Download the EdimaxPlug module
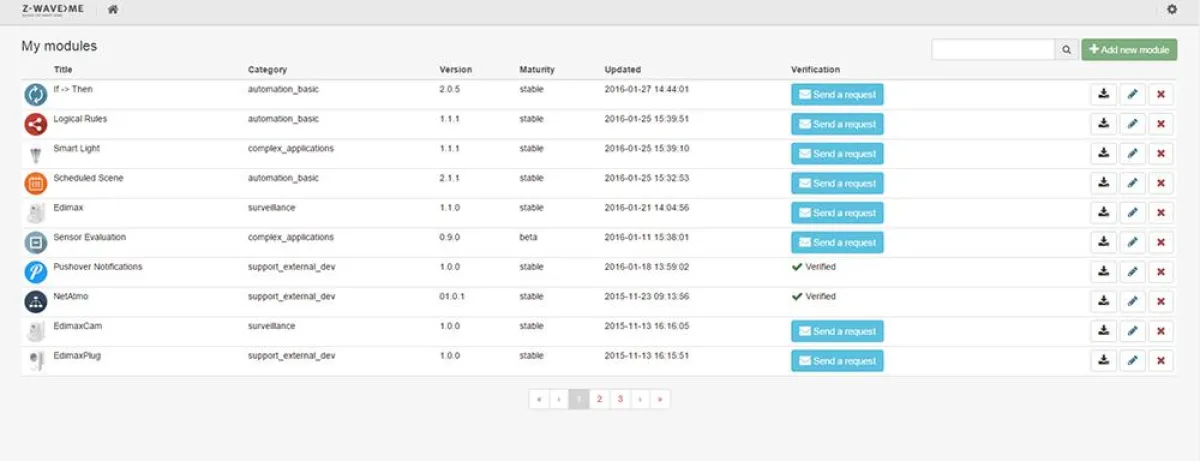Viewport: 1200px width, 461px height. 1103,361
